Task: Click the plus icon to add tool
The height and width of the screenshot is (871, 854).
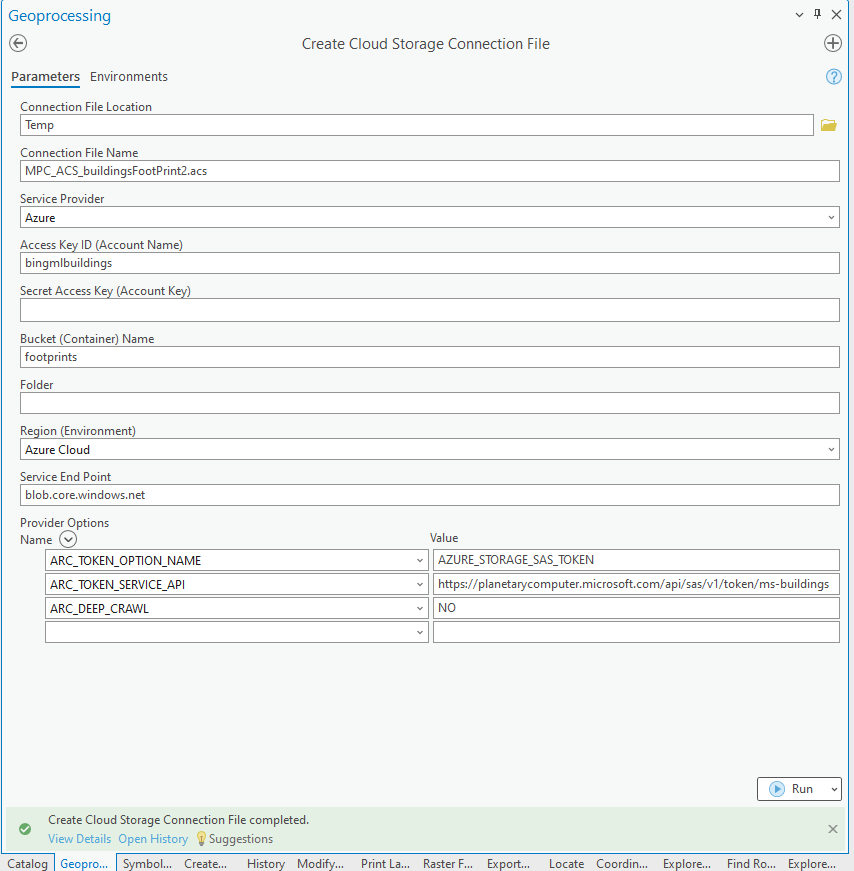Action: 833,43
